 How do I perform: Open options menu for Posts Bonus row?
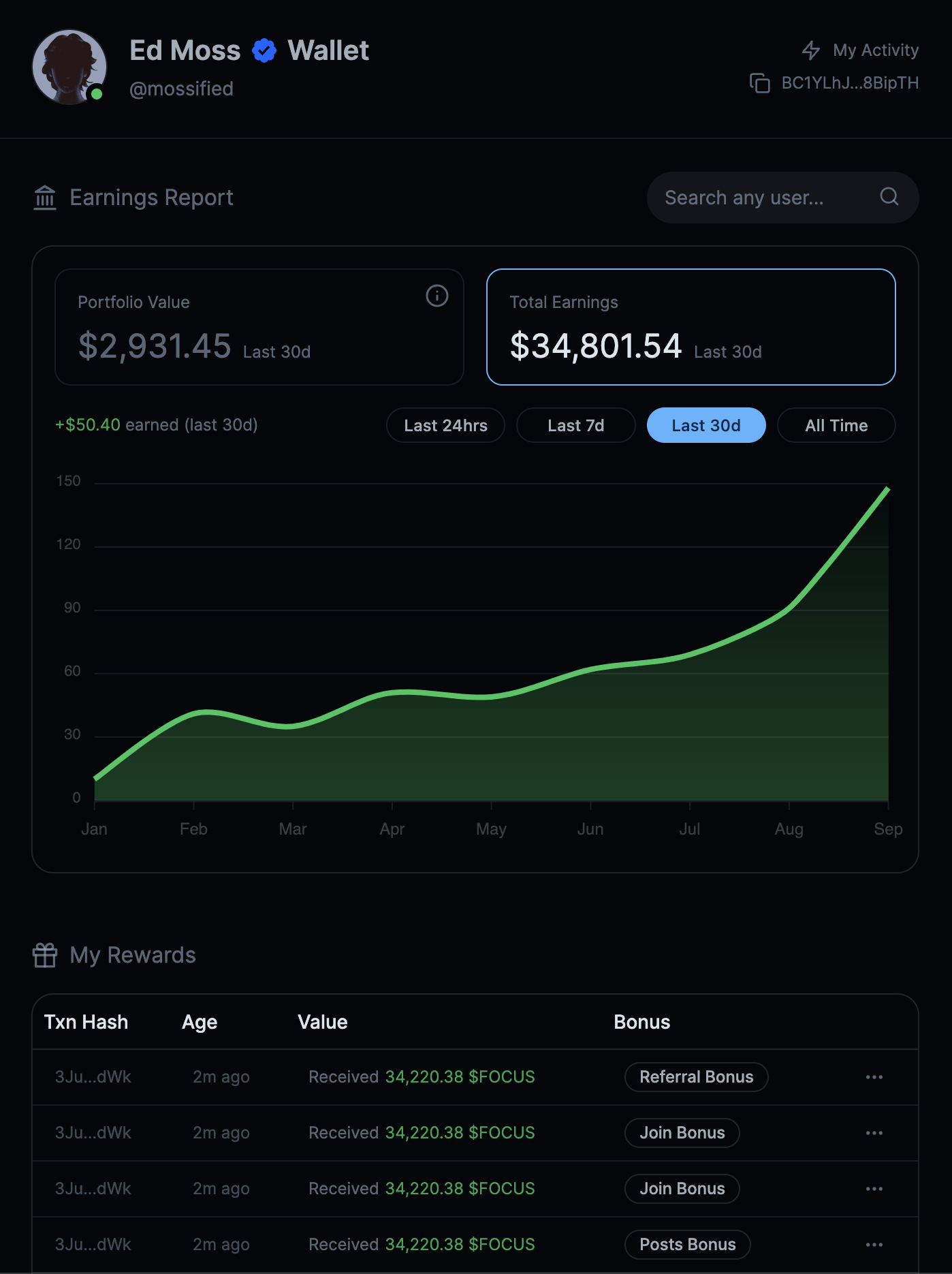click(x=874, y=1245)
